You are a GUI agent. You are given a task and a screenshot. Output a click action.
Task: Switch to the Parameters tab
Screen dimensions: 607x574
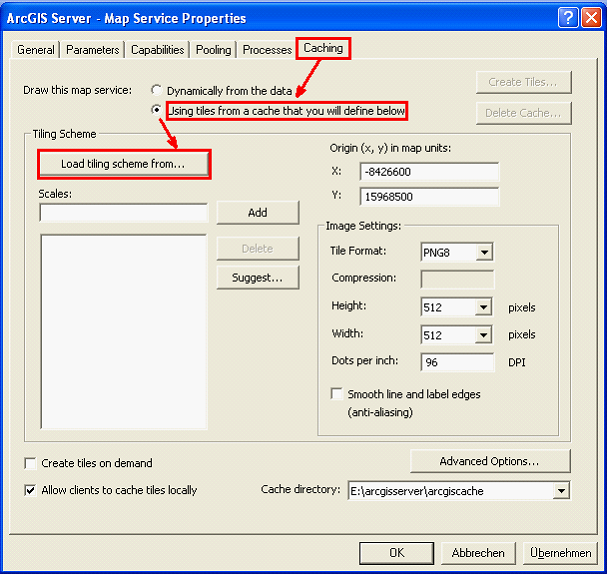tap(93, 50)
